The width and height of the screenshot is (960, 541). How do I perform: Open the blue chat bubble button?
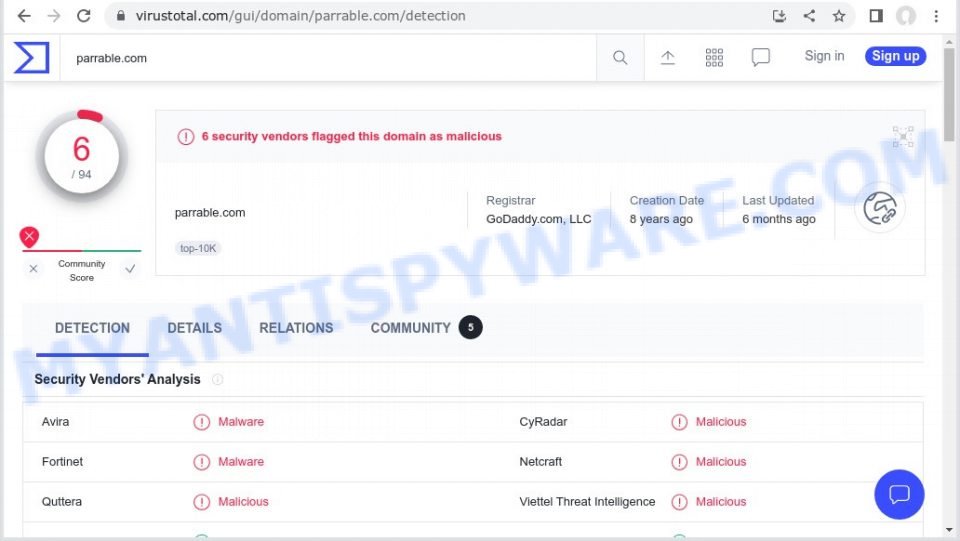(899, 494)
